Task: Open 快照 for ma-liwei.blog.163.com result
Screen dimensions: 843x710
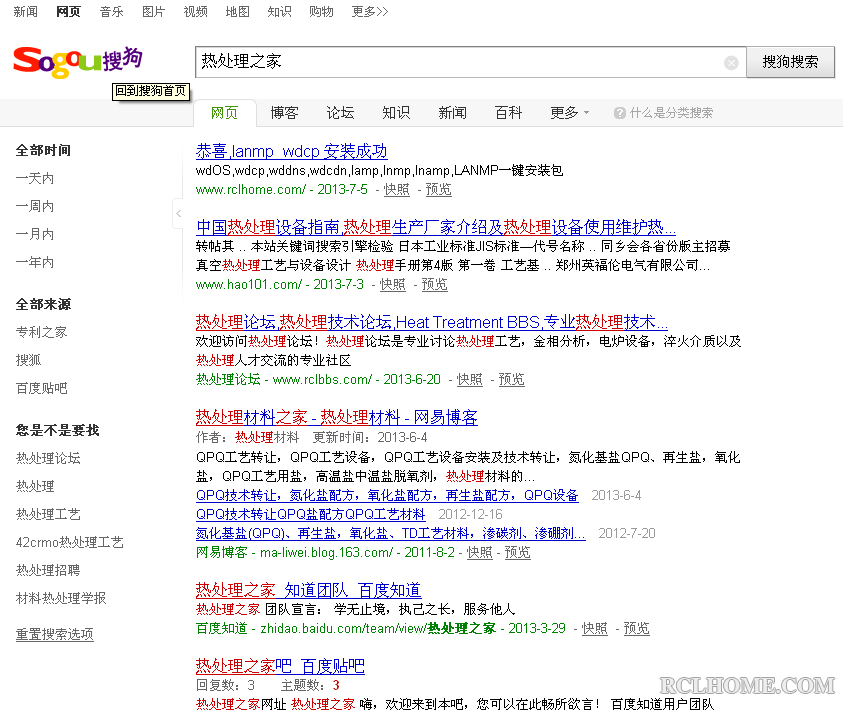Action: [x=480, y=553]
